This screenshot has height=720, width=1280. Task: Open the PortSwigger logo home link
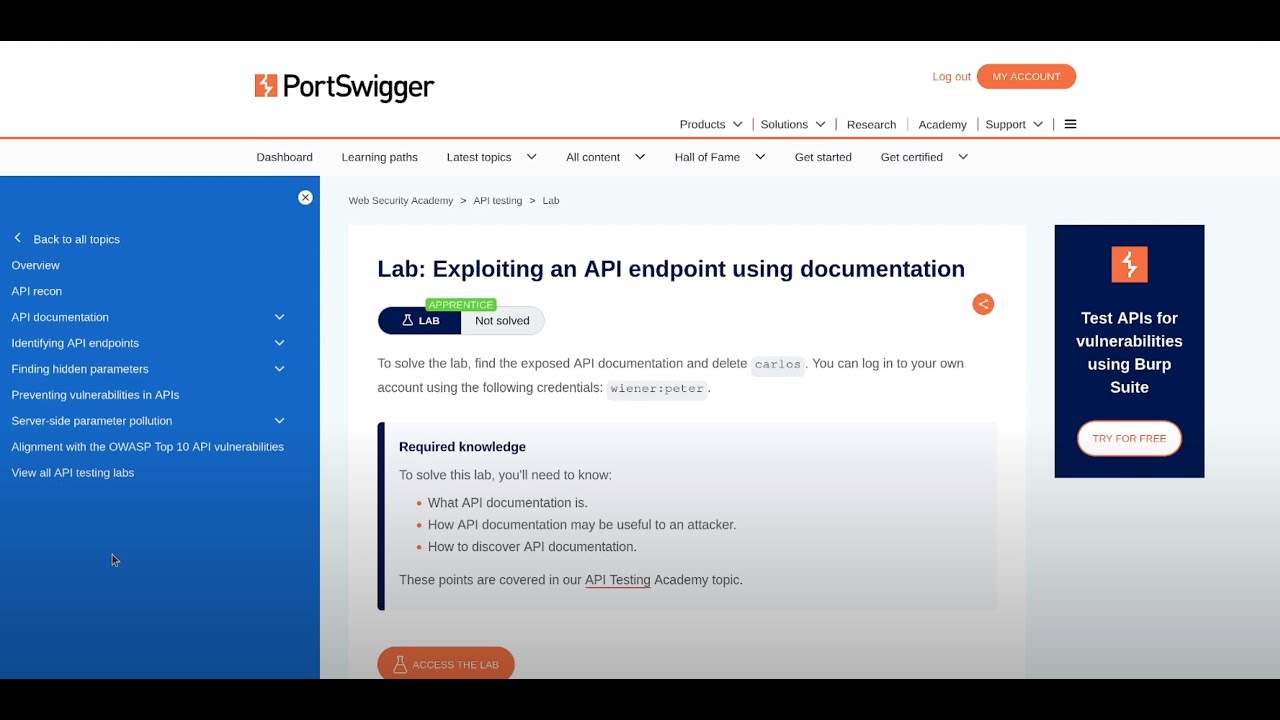344,87
